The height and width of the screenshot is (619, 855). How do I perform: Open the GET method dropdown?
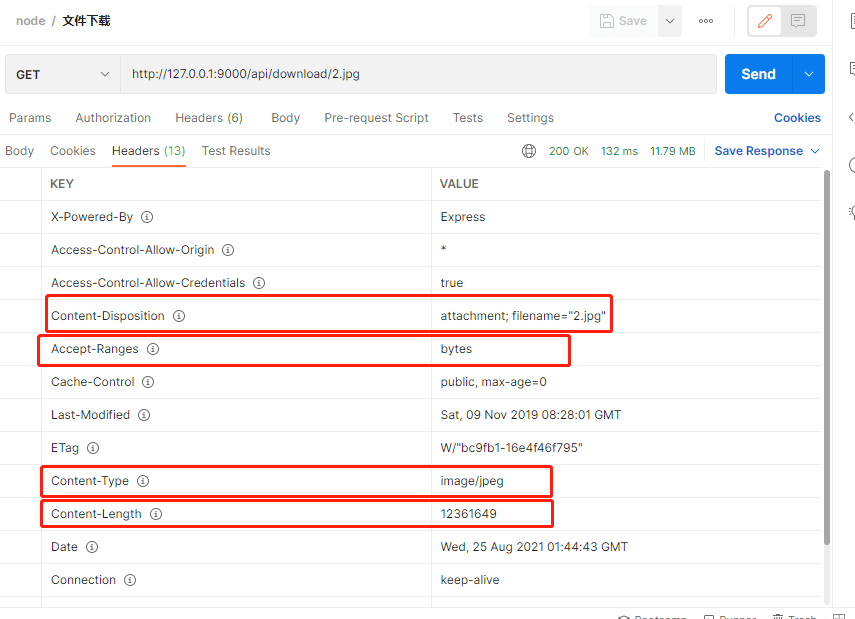(63, 74)
